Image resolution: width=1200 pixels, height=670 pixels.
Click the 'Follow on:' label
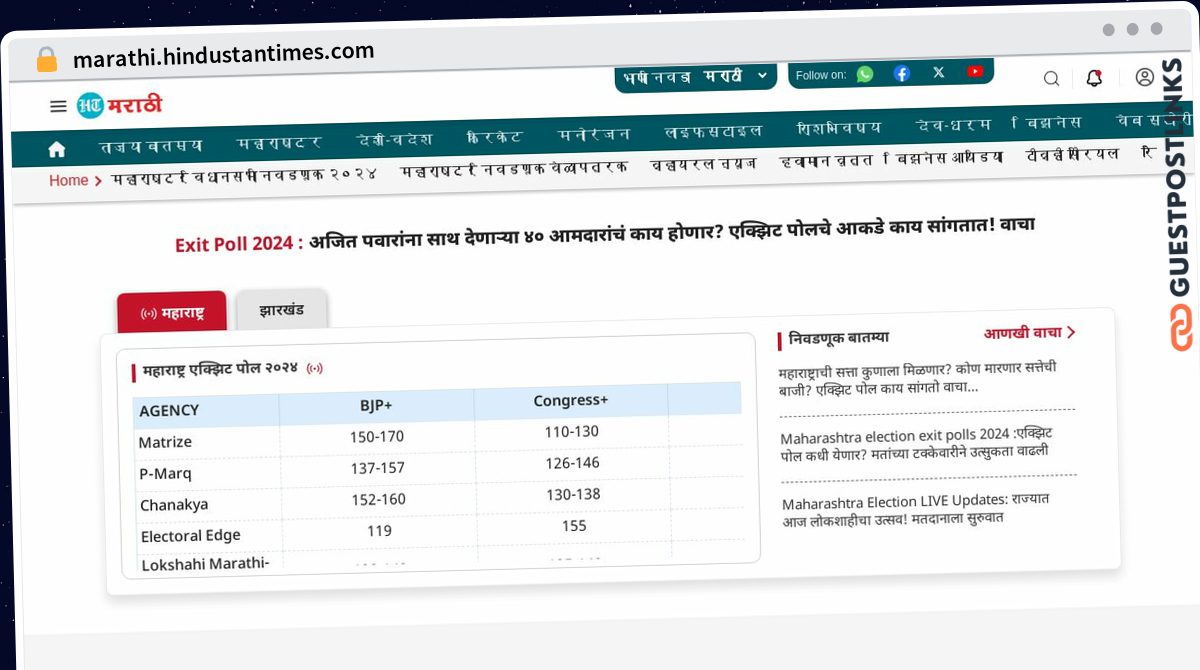point(820,75)
